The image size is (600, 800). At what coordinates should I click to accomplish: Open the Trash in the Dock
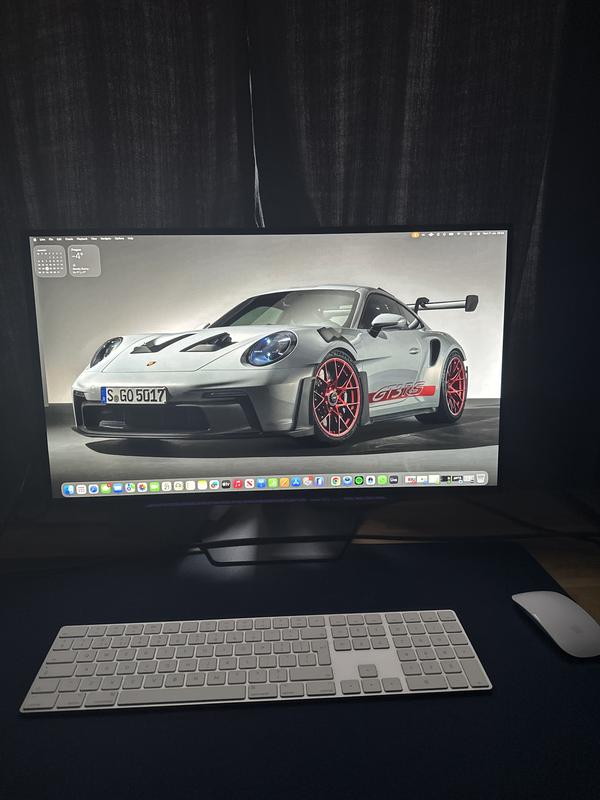tap(481, 478)
